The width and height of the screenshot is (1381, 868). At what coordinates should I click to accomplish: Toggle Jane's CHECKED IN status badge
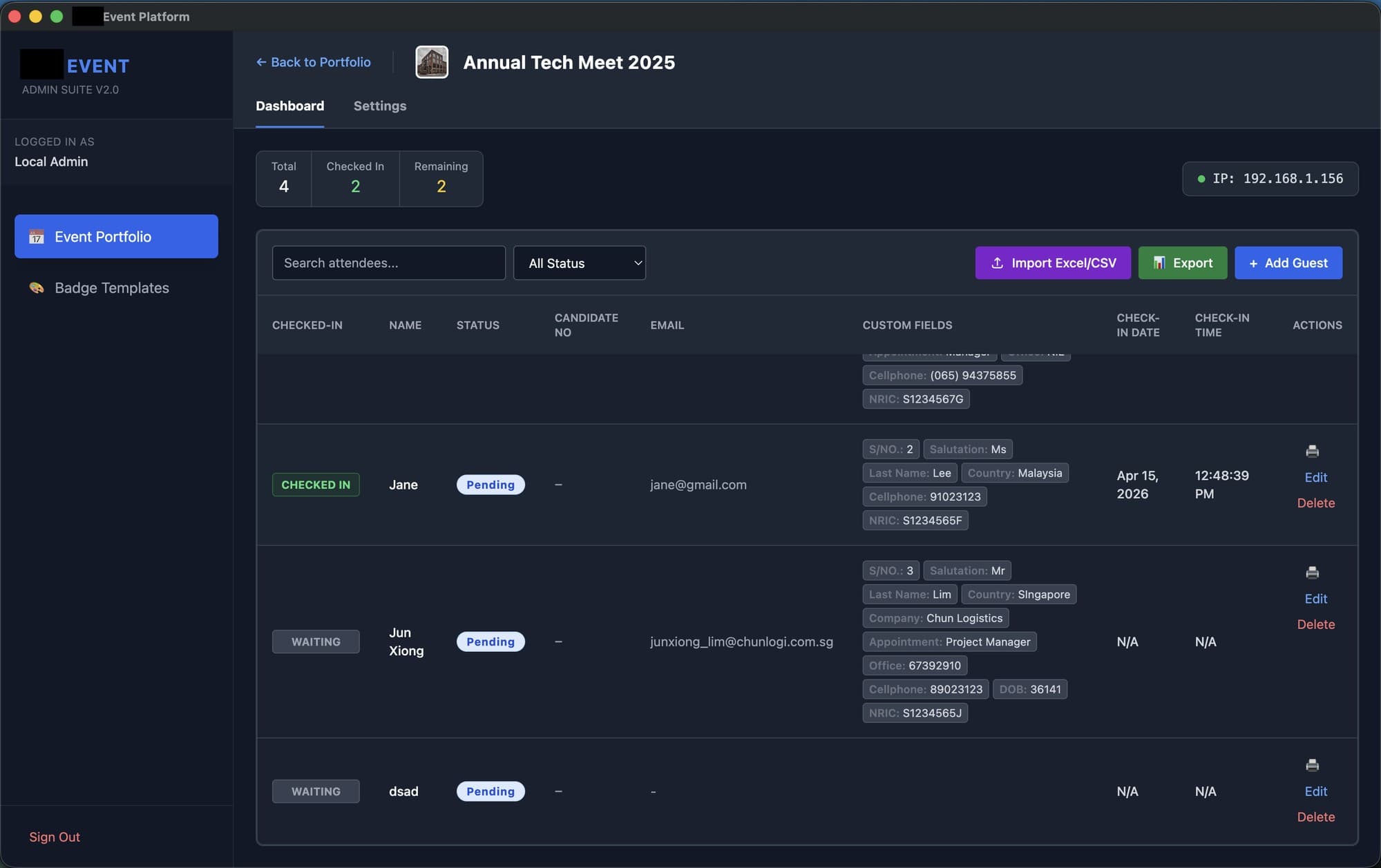click(316, 485)
